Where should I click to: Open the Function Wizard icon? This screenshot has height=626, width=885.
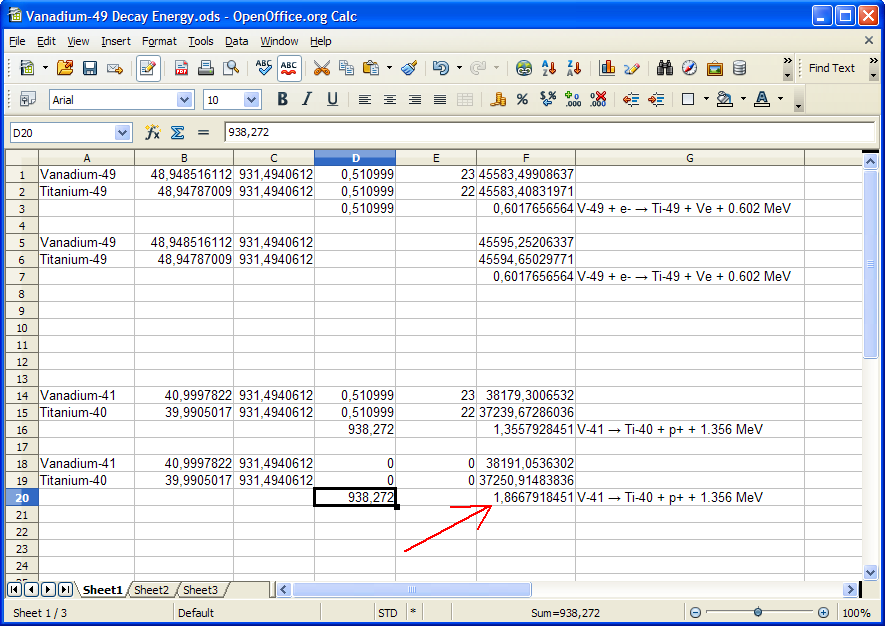(x=152, y=132)
